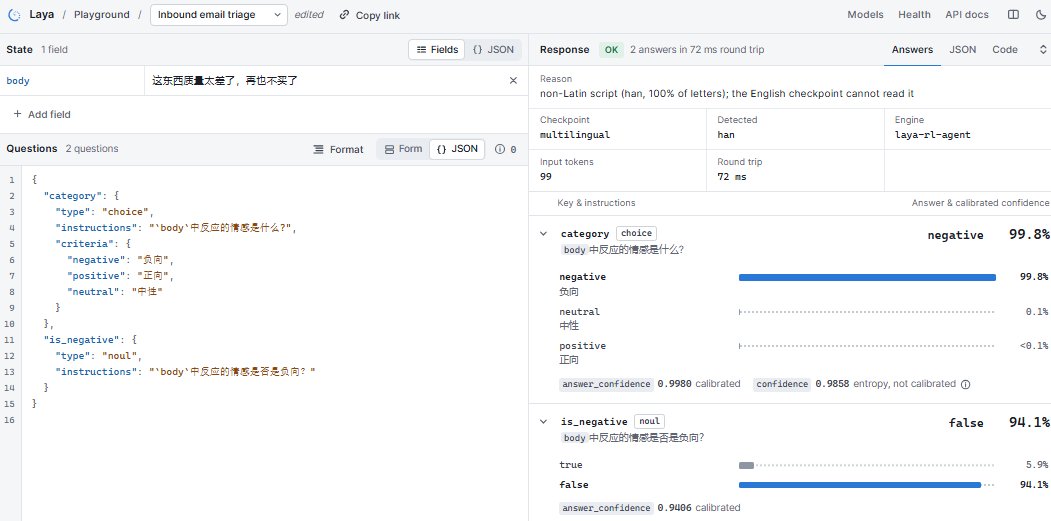Click the Laya logo icon
The width and height of the screenshot is (1051, 521).
[x=13, y=15]
